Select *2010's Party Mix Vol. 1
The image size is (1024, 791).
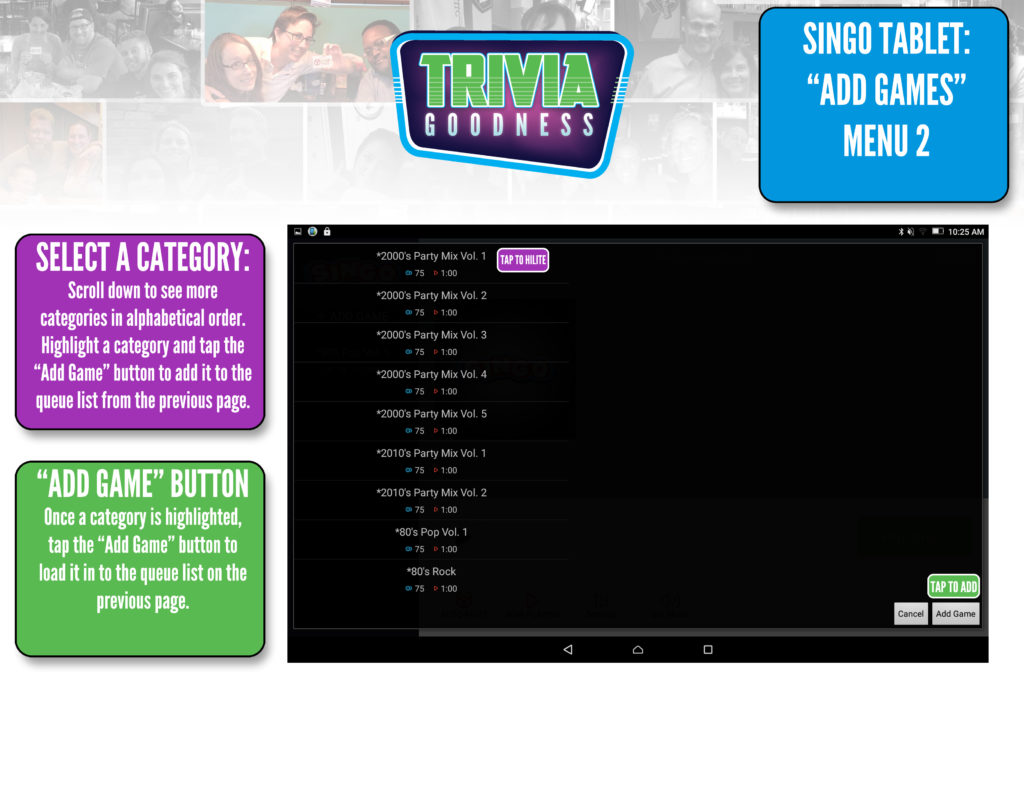click(x=431, y=460)
